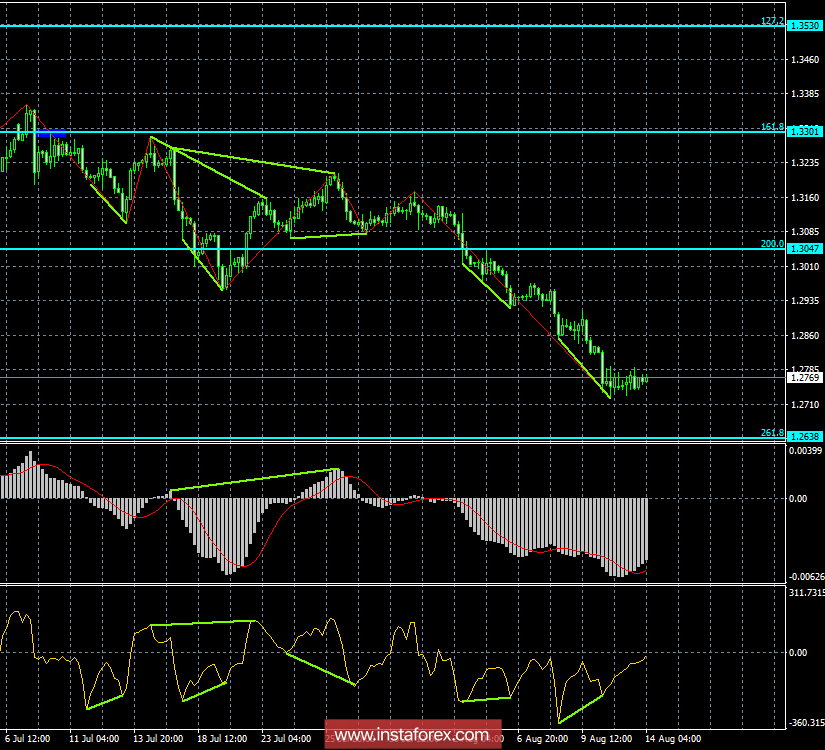
Task: Click the 11 Jul 04:00 time label
Action: pos(92,739)
